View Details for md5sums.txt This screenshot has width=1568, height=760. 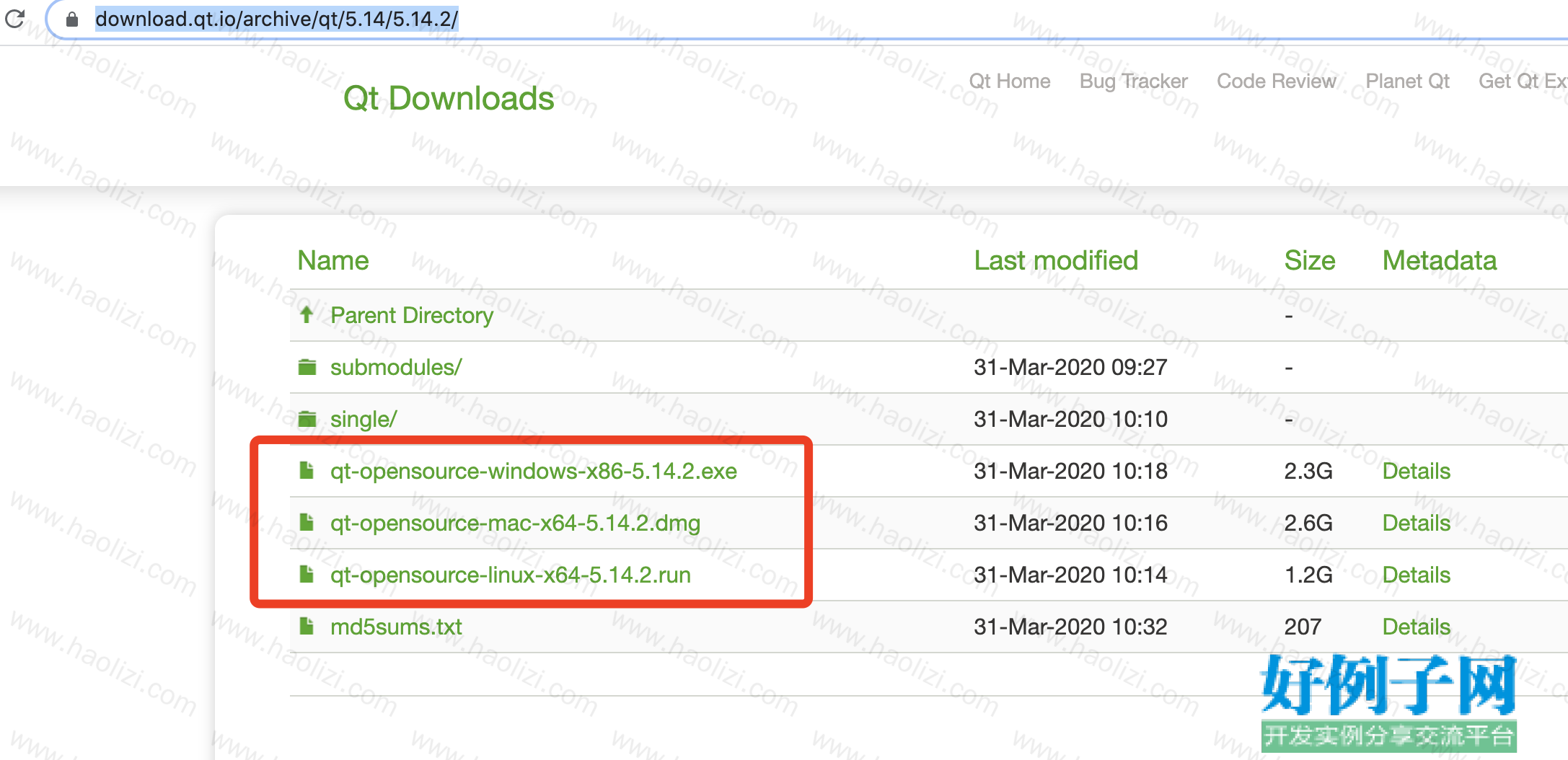pos(1417,627)
